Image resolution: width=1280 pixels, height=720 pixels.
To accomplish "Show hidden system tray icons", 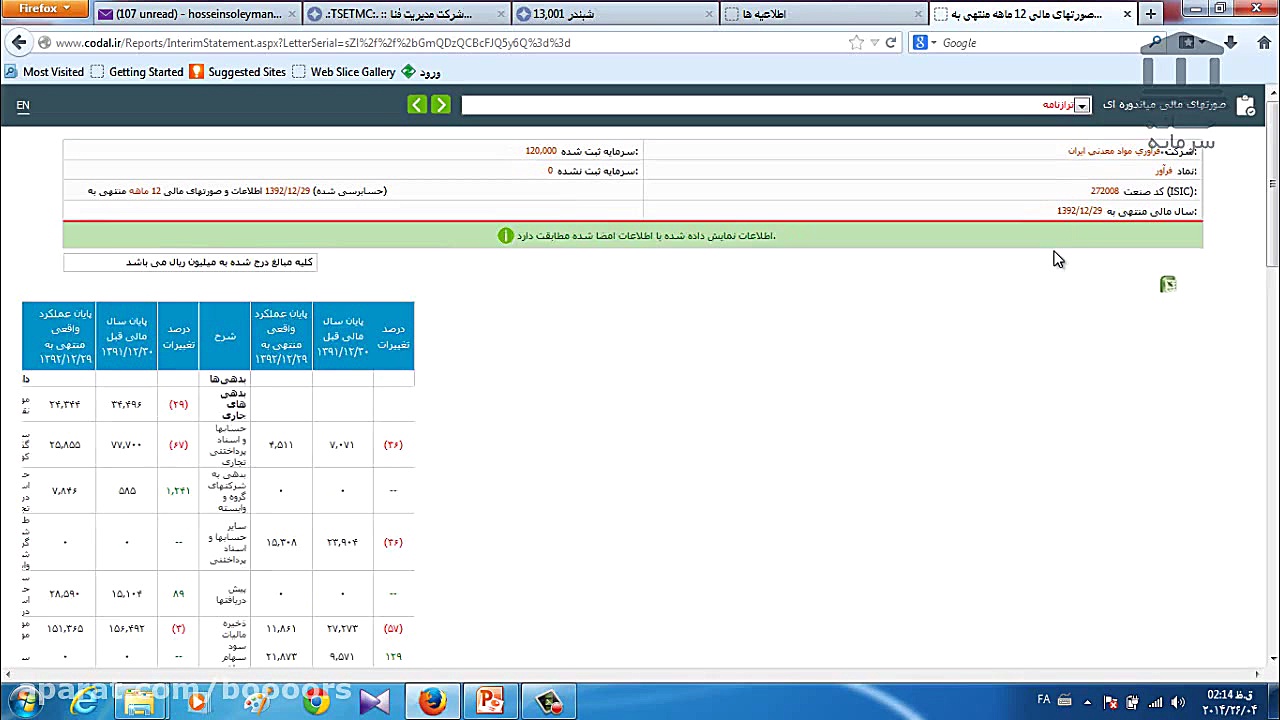I will pyautogui.click(x=1087, y=702).
